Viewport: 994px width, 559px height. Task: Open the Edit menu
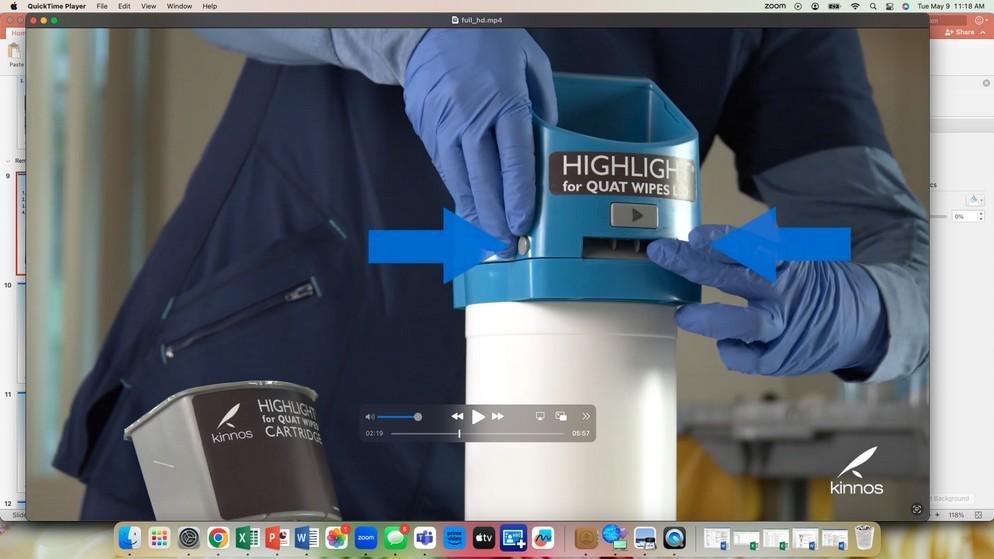click(124, 6)
